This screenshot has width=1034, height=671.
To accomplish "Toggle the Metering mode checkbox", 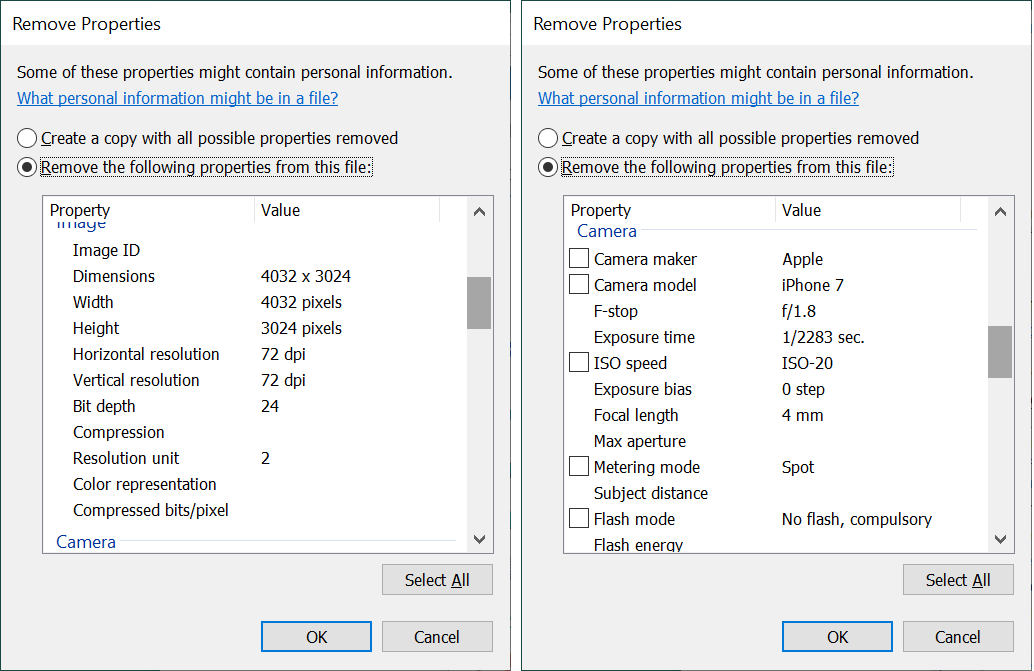I will click(x=579, y=467).
